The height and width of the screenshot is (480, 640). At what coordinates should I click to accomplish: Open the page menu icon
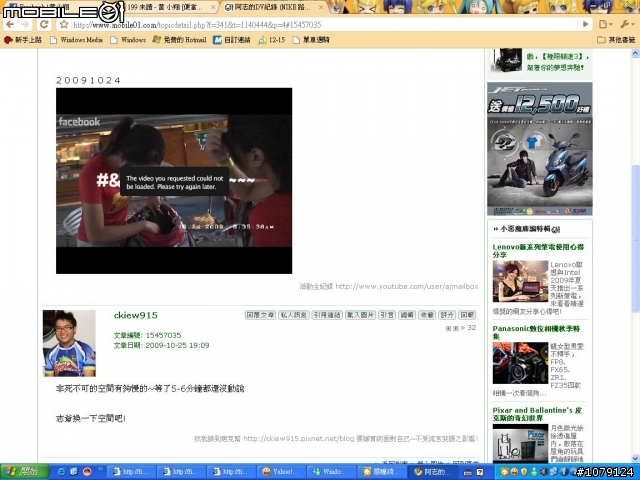tap(605, 24)
